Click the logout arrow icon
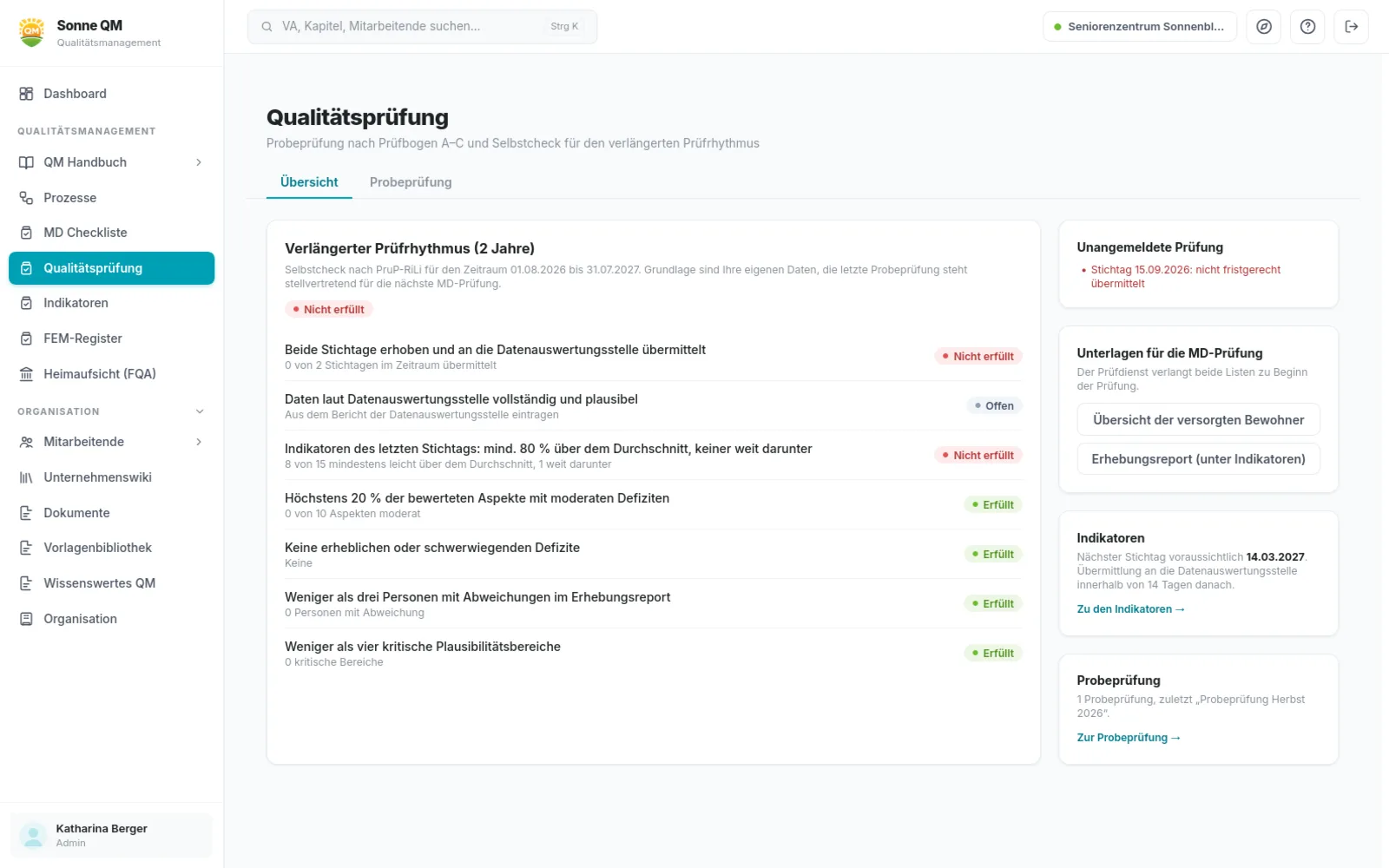This screenshot has height=868, width=1389. pos(1352,27)
